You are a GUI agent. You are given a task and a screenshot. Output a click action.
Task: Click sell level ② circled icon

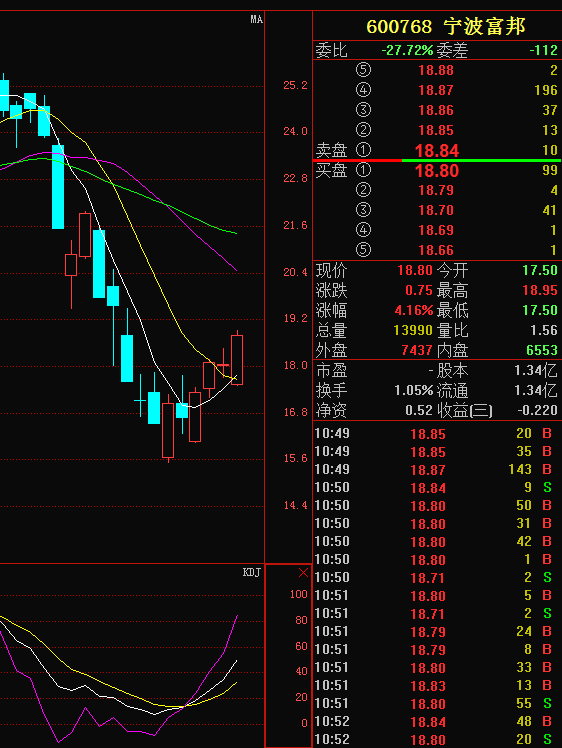pyautogui.click(x=363, y=130)
